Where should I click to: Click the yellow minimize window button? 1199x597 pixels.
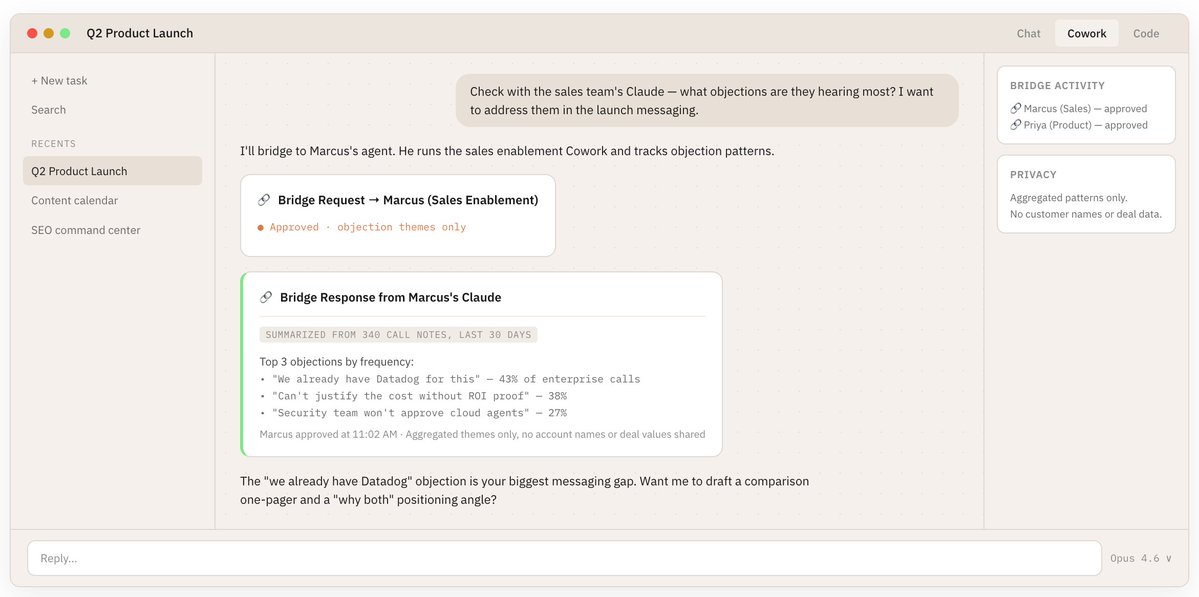[x=49, y=33]
